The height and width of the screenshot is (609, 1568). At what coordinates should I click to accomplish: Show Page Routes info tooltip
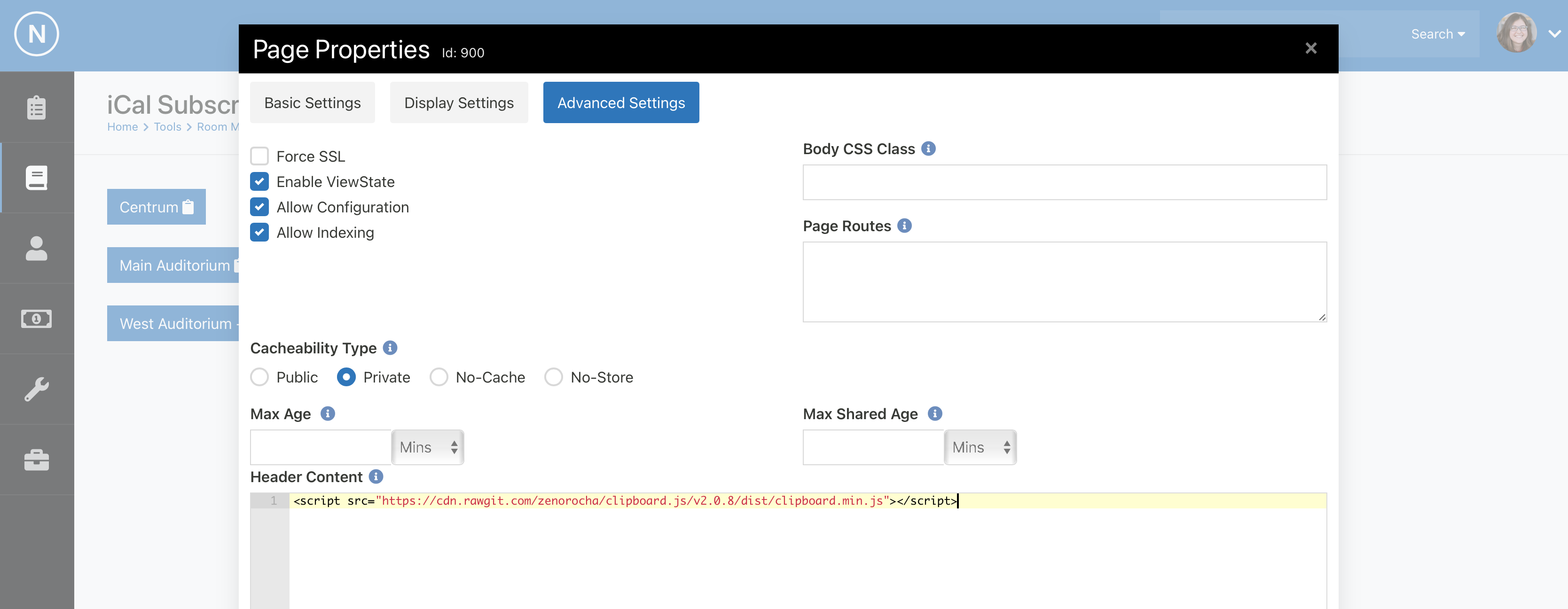pos(904,226)
